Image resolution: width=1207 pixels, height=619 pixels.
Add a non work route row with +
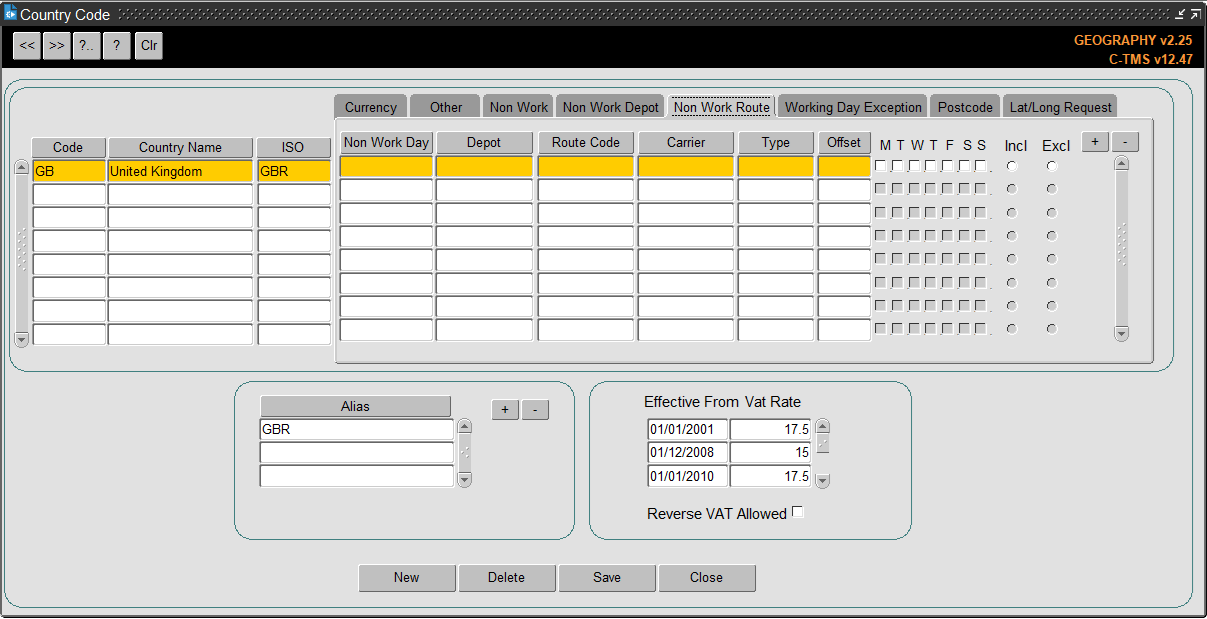pyautogui.click(x=1095, y=142)
